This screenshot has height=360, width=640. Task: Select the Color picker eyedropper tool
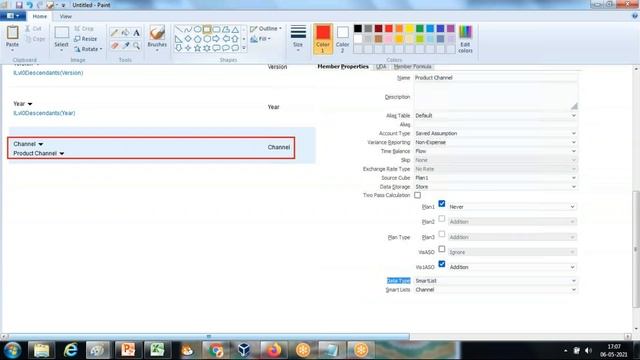point(125,46)
